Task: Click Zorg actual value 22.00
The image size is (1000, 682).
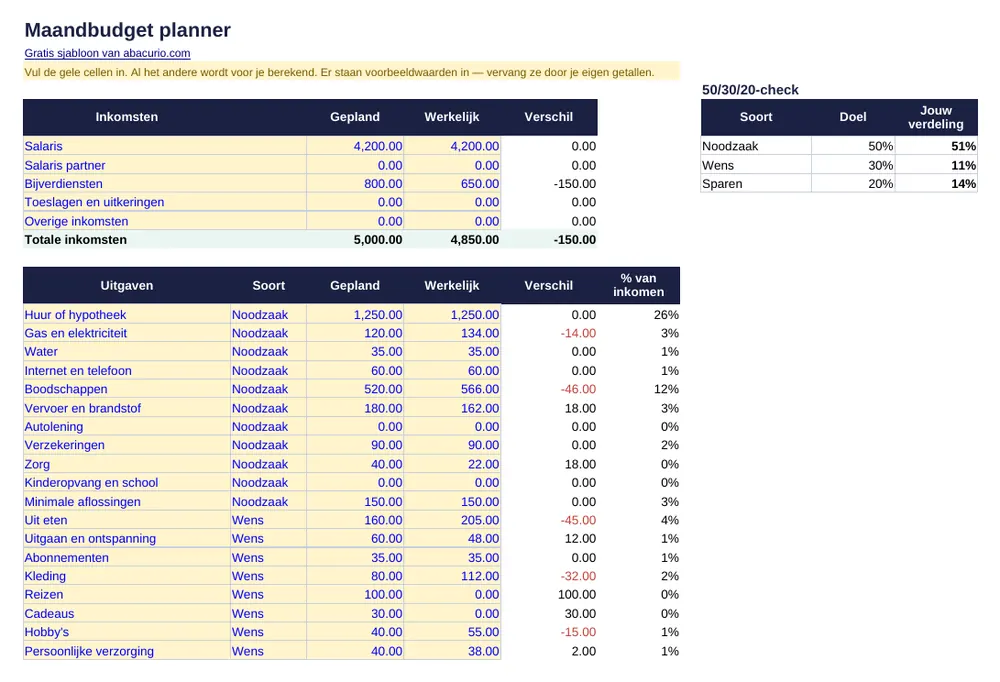Action: point(452,464)
